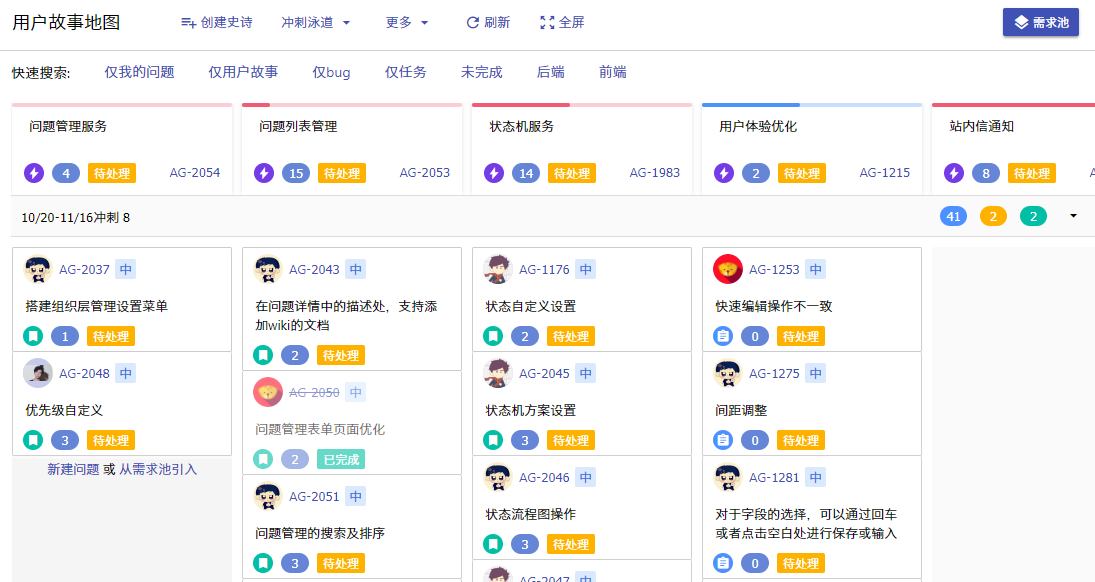This screenshot has width=1095, height=582.
Task: Enter fullscreen with the 全屏 item
Action: pyautogui.click(x=562, y=22)
